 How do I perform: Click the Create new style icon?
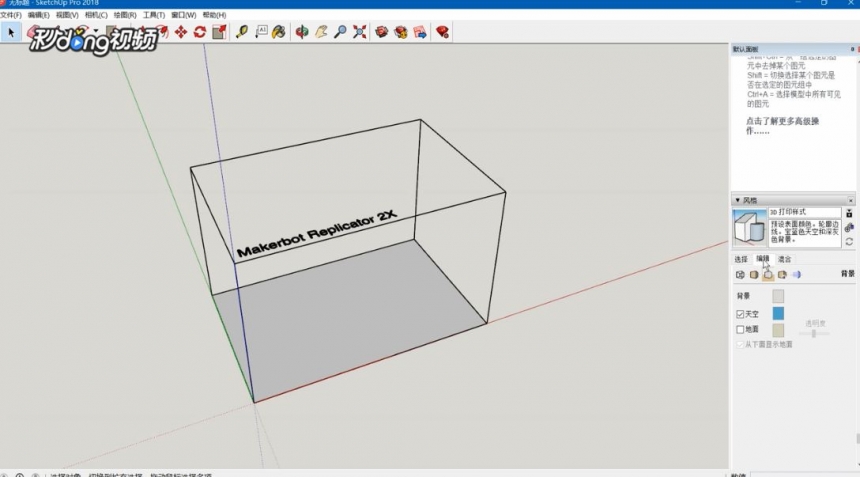(x=849, y=227)
